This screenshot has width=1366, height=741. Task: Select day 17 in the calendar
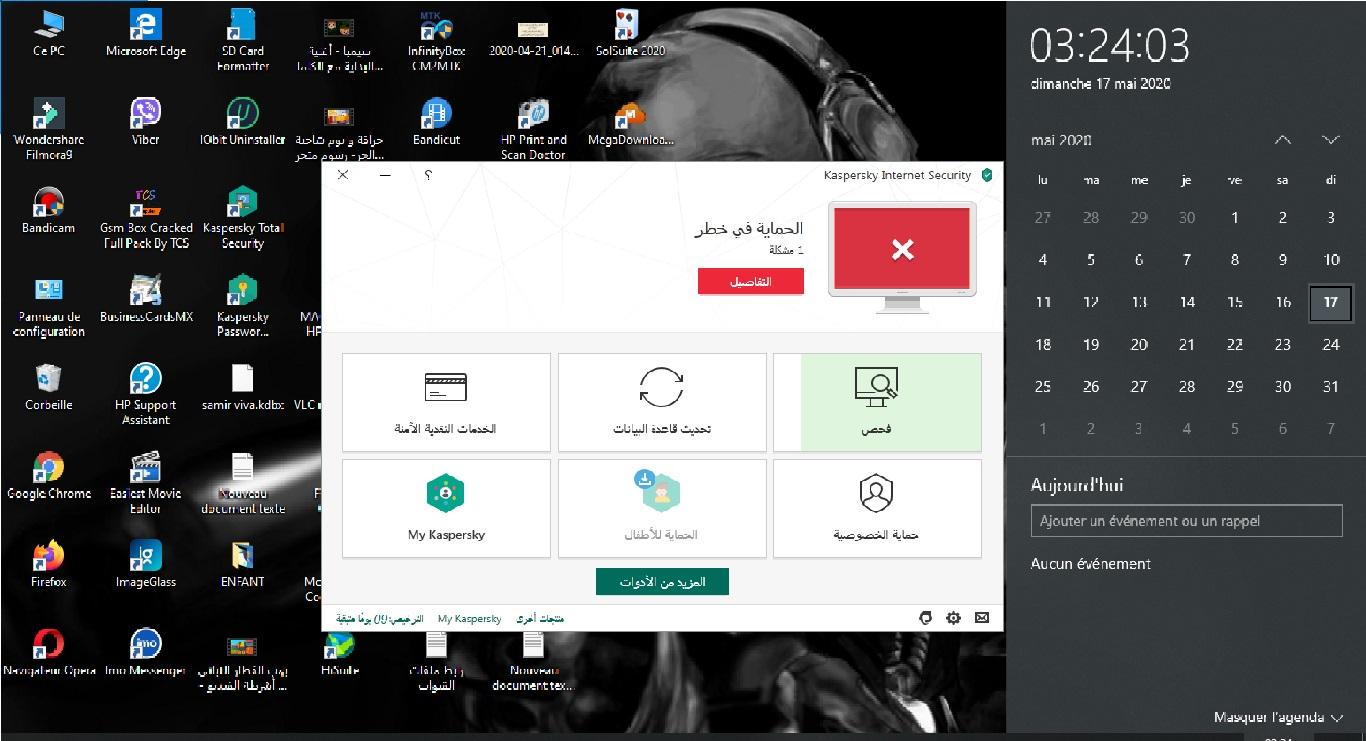(1330, 302)
